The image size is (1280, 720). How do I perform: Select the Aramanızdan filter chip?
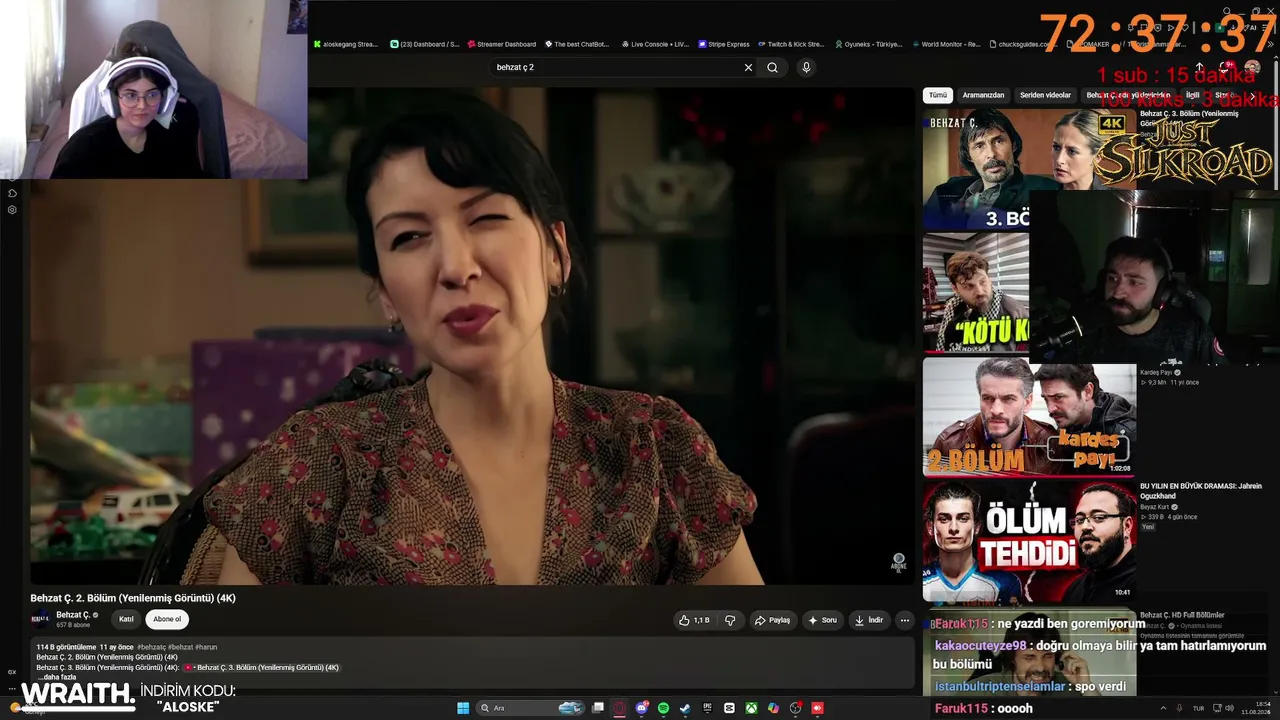point(983,95)
